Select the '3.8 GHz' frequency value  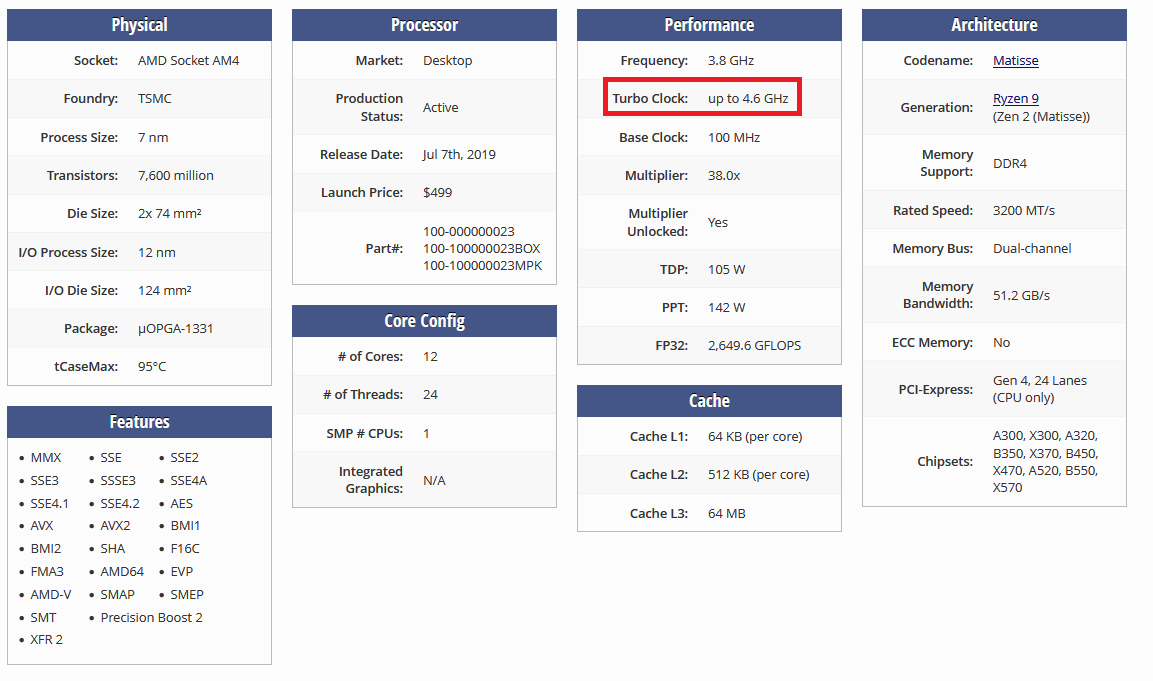coord(731,60)
